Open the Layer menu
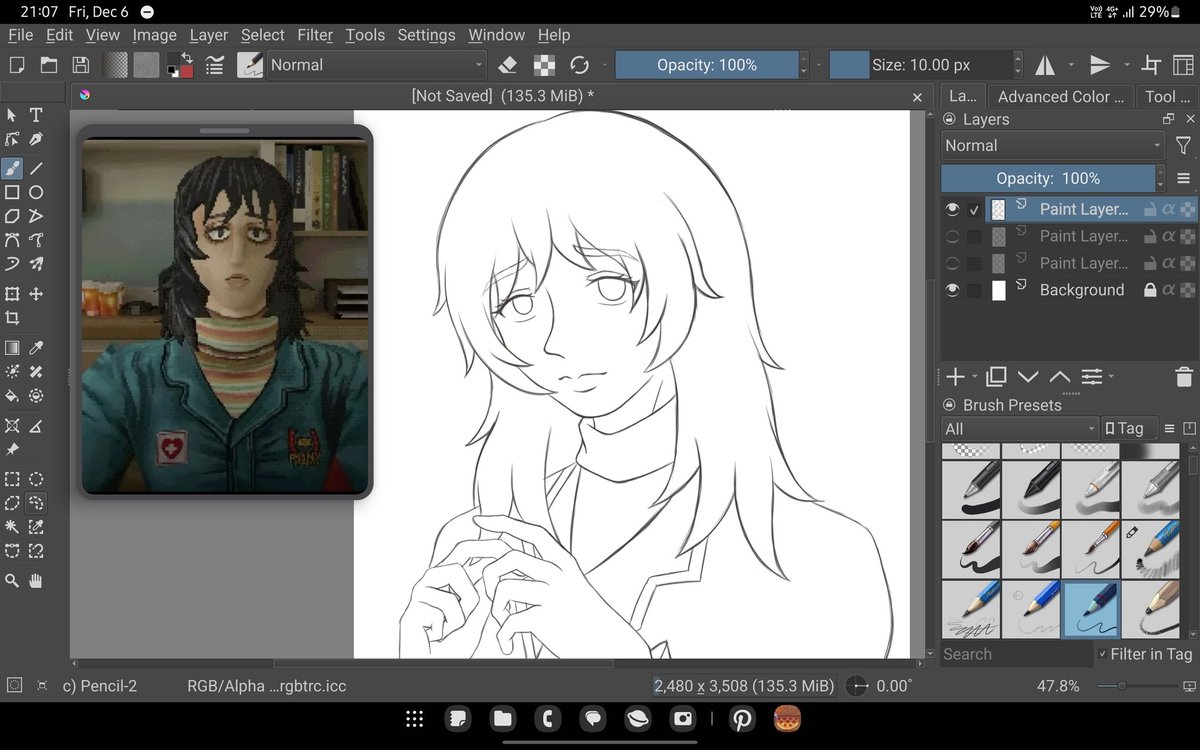Image resolution: width=1200 pixels, height=750 pixels. coord(209,34)
